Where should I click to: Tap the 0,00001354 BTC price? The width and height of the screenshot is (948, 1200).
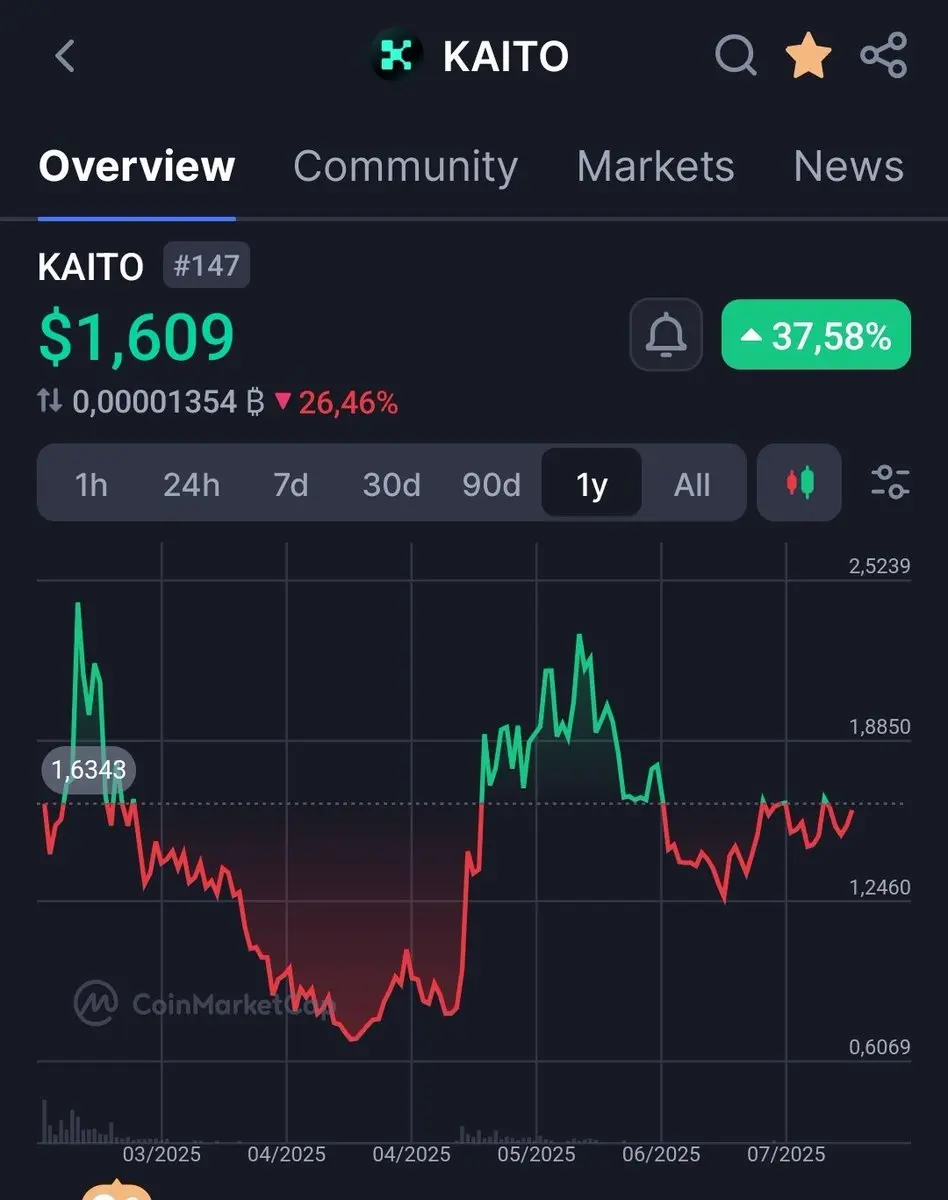(x=168, y=403)
